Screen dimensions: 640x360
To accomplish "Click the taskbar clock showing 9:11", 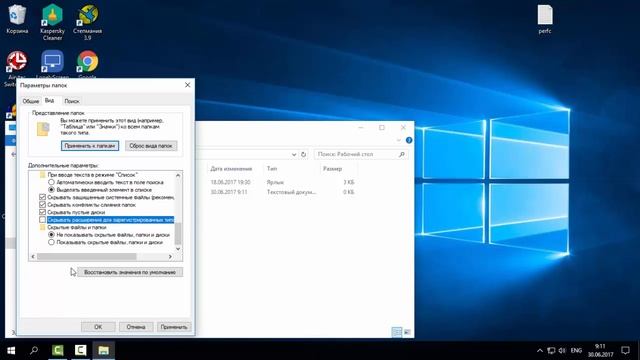I will [600, 350].
